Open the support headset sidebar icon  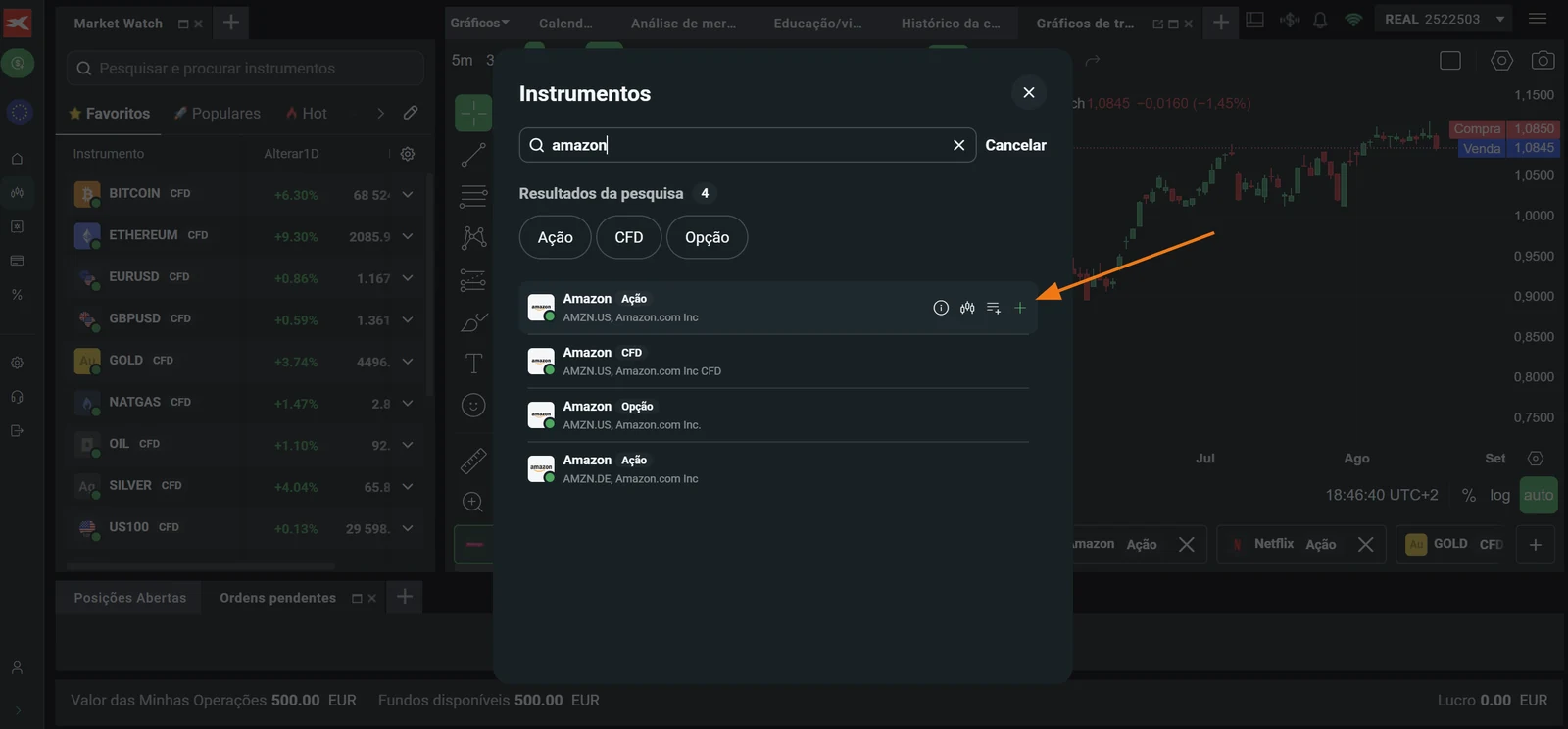17,397
